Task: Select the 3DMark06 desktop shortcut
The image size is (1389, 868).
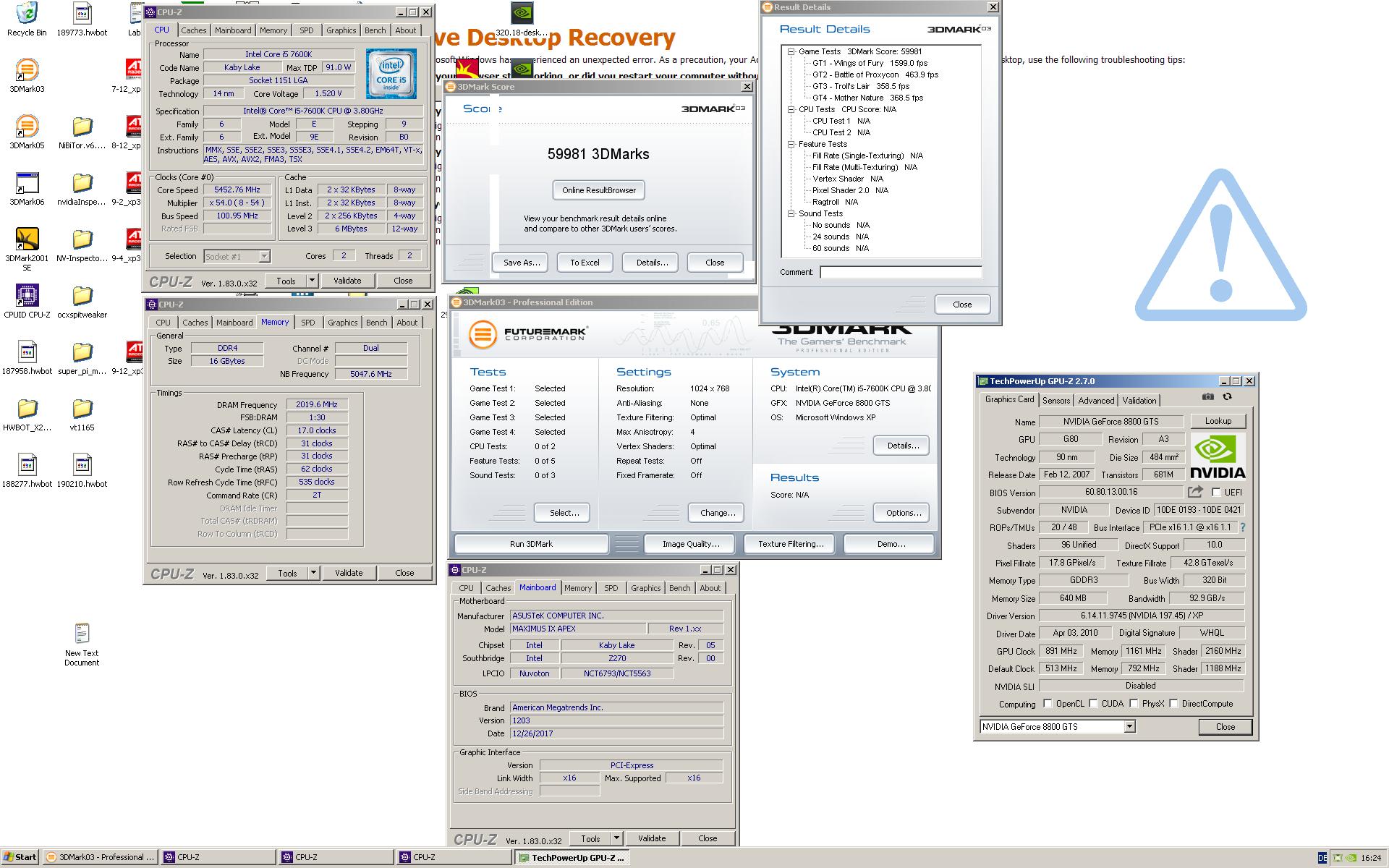Action: pyautogui.click(x=27, y=188)
